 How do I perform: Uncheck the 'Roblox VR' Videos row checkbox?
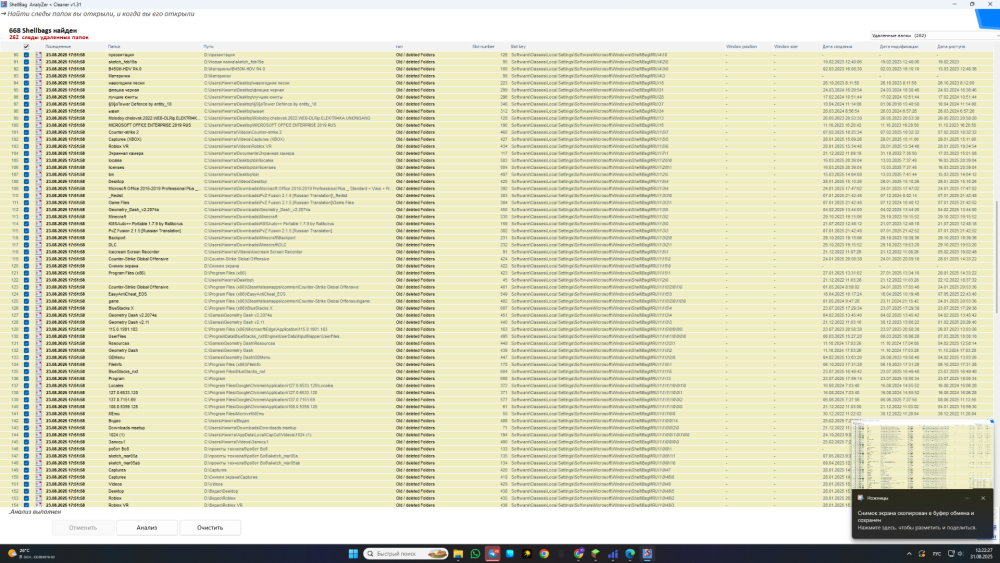(26, 146)
